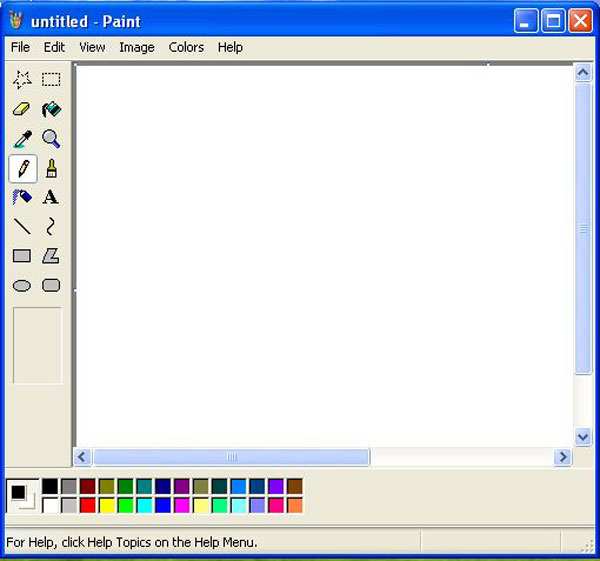Select the Curve tool

51,227
